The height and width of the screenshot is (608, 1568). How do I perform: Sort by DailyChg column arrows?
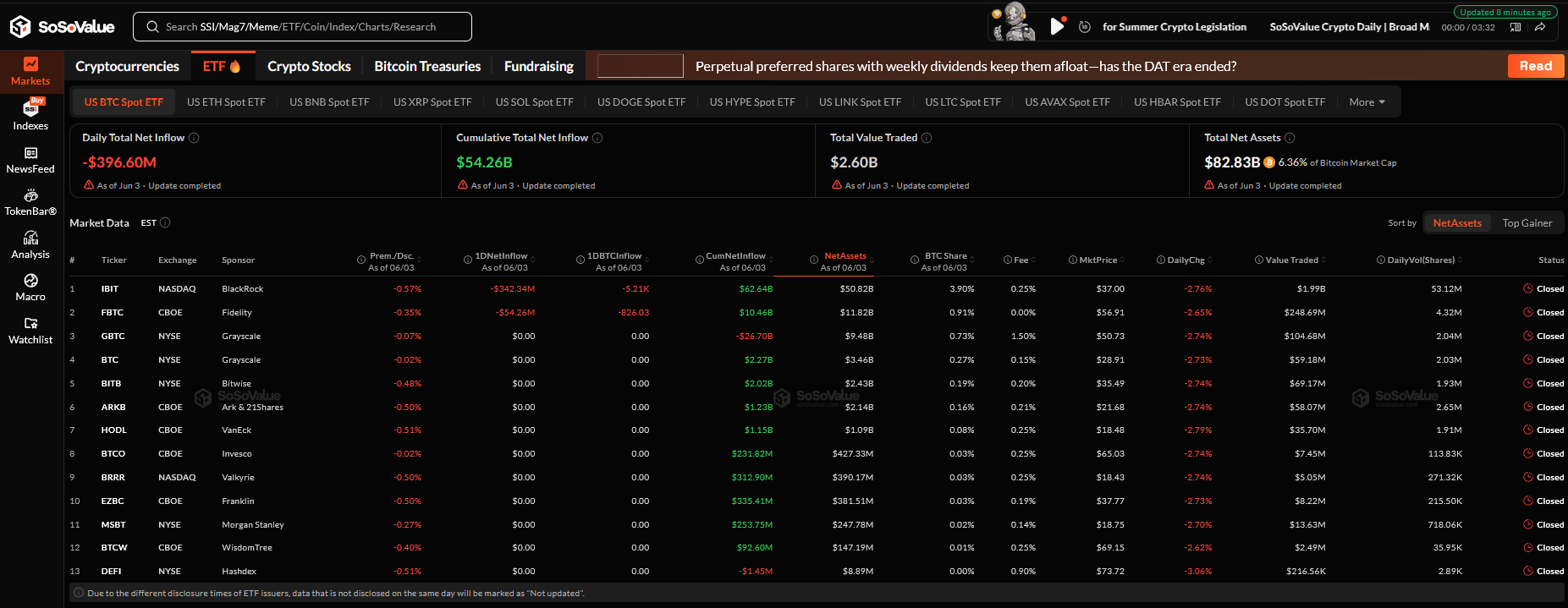coord(1210,260)
